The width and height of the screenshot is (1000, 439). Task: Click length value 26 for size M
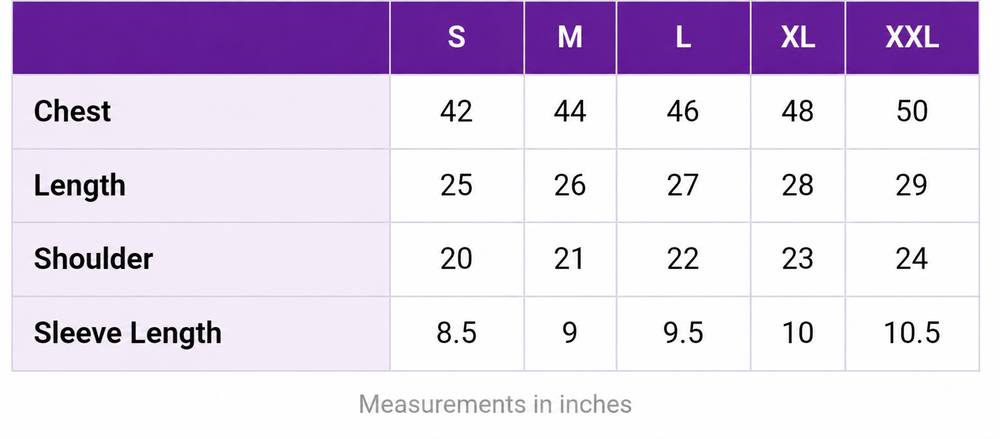pyautogui.click(x=570, y=186)
